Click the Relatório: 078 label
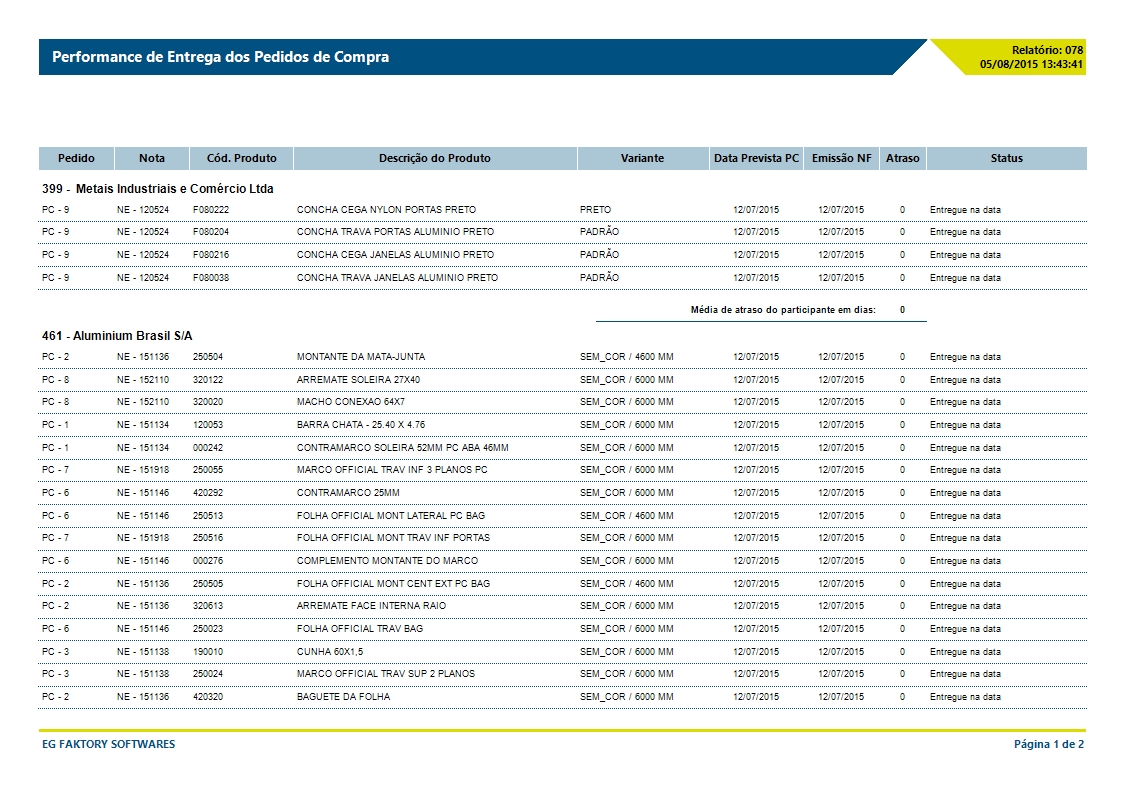This screenshot has height=793, width=1122. click(x=1047, y=50)
